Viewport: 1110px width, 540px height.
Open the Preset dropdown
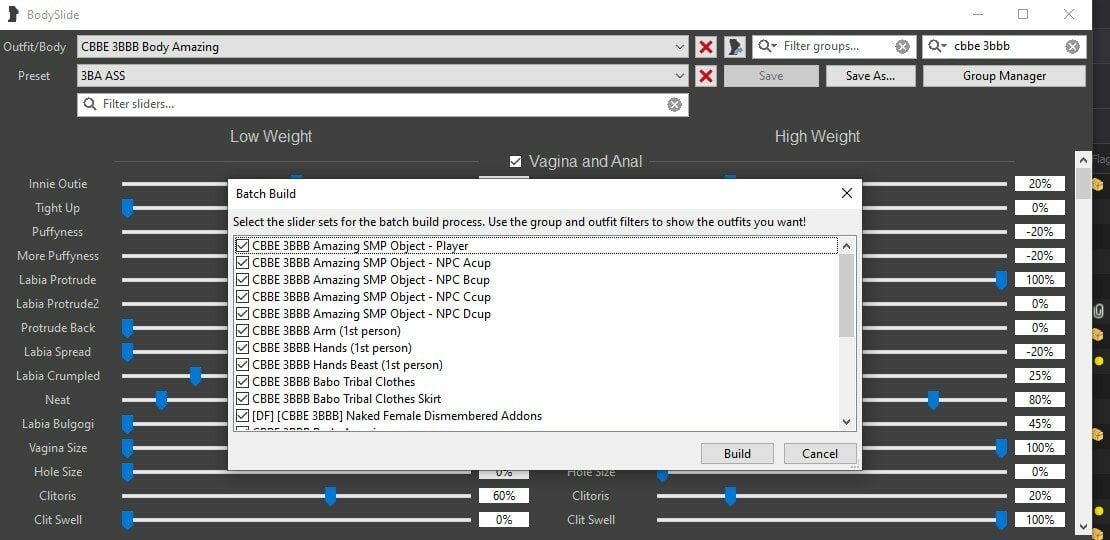coord(382,76)
